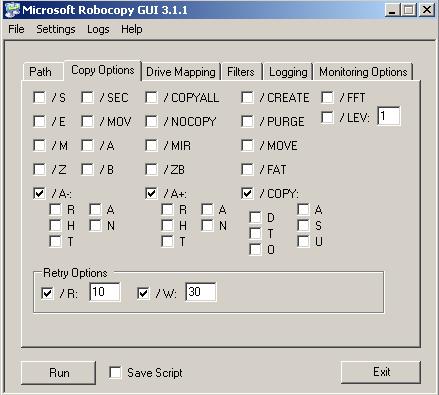Open the Settings menu

click(56, 29)
